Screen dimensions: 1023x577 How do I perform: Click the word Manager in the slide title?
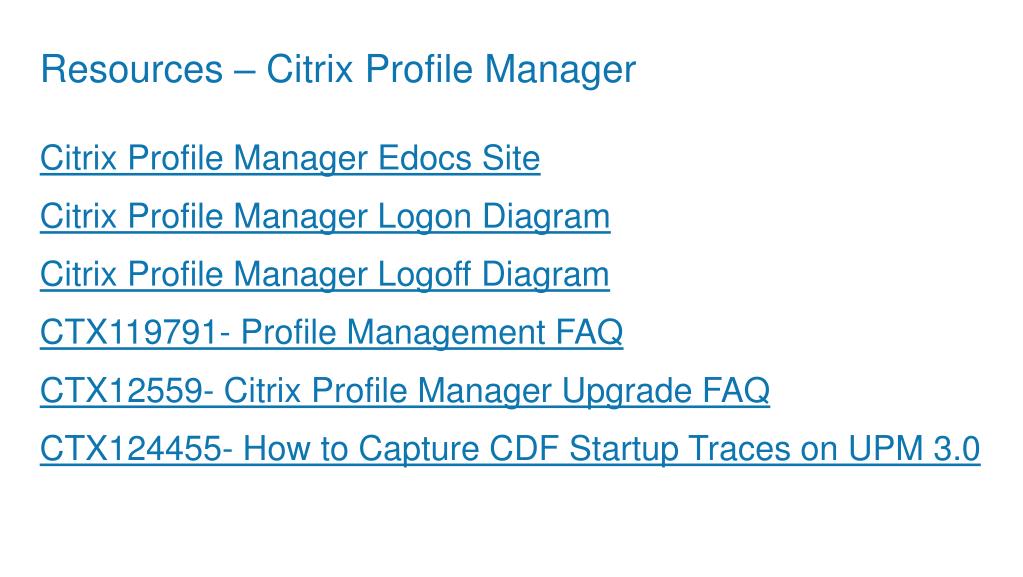pyautogui.click(x=560, y=70)
